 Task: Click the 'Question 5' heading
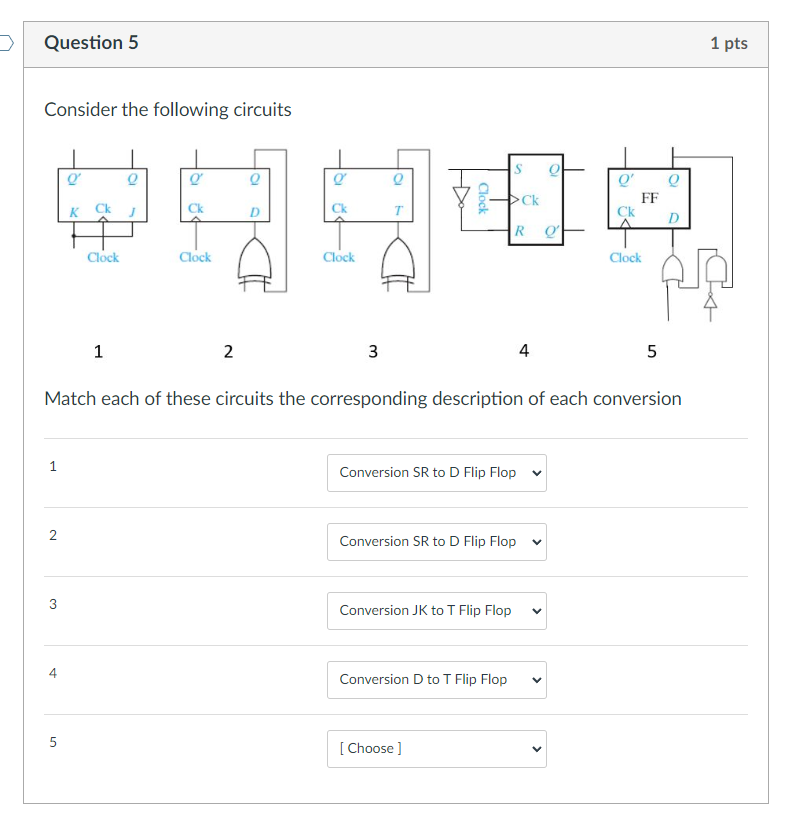[x=91, y=43]
